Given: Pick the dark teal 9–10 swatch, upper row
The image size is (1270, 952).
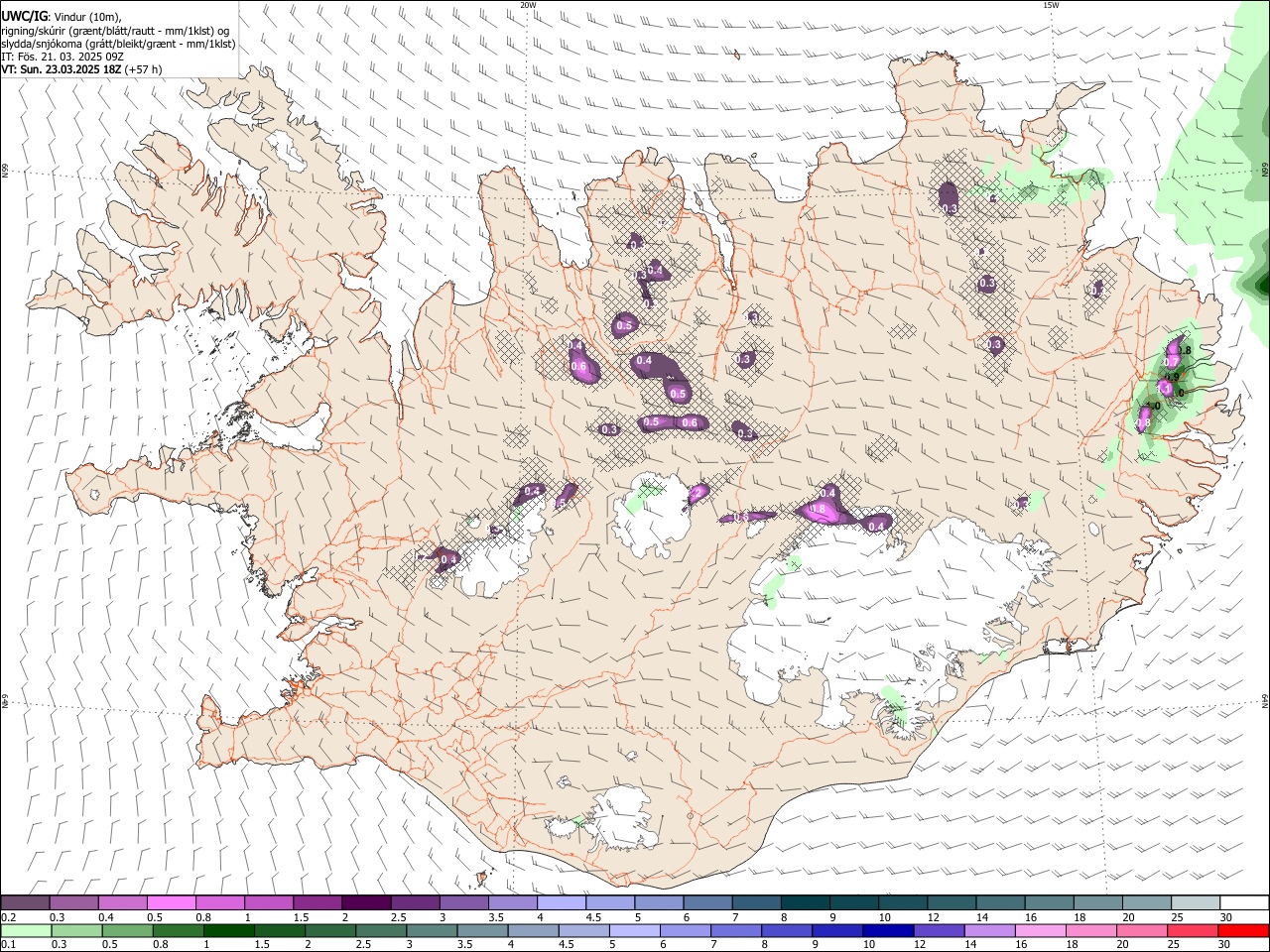Looking at the screenshot, I should pyautogui.click(x=854, y=903).
